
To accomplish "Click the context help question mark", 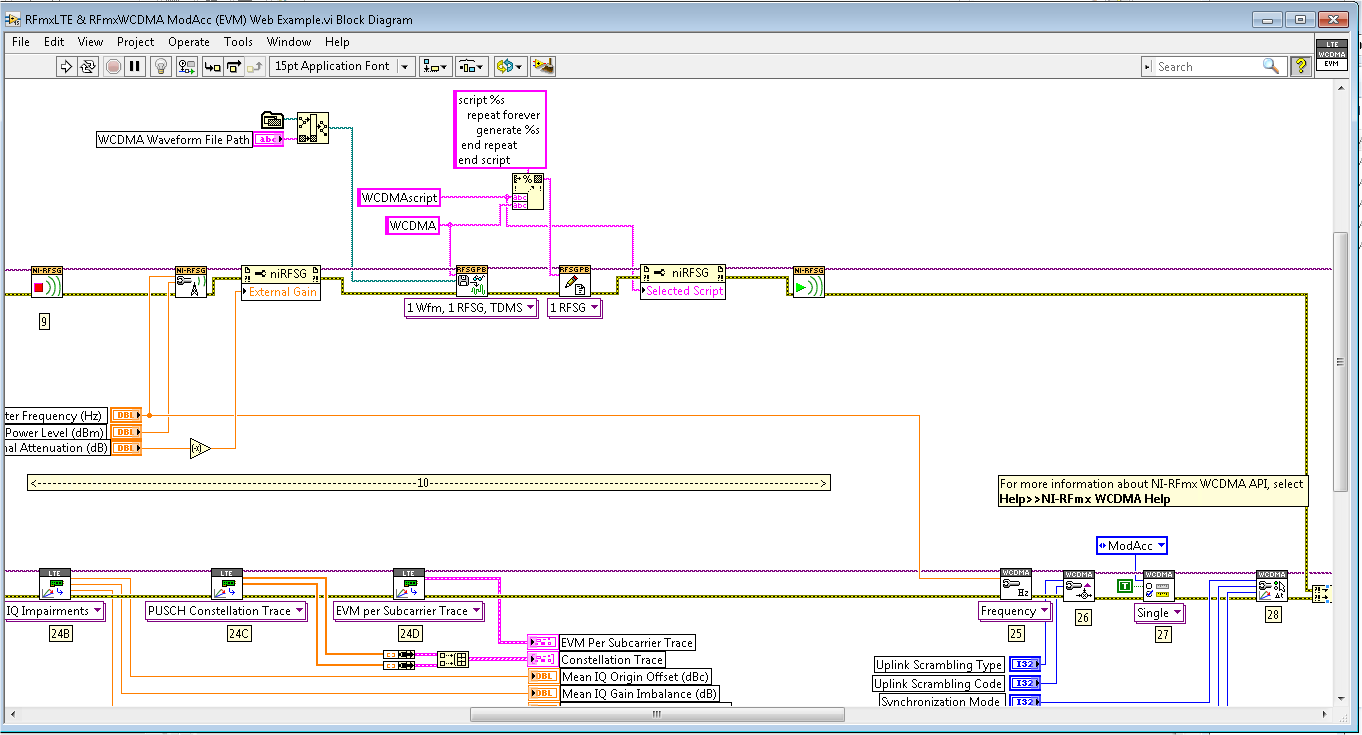I will (1300, 66).
